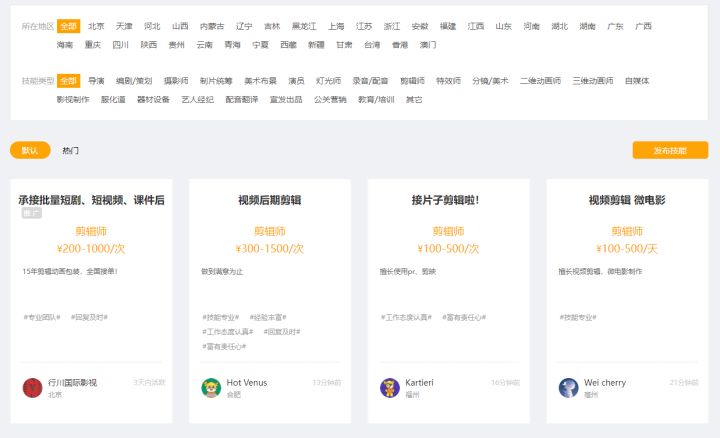Filter region by 湖南
The image size is (720, 438).
click(587, 26)
